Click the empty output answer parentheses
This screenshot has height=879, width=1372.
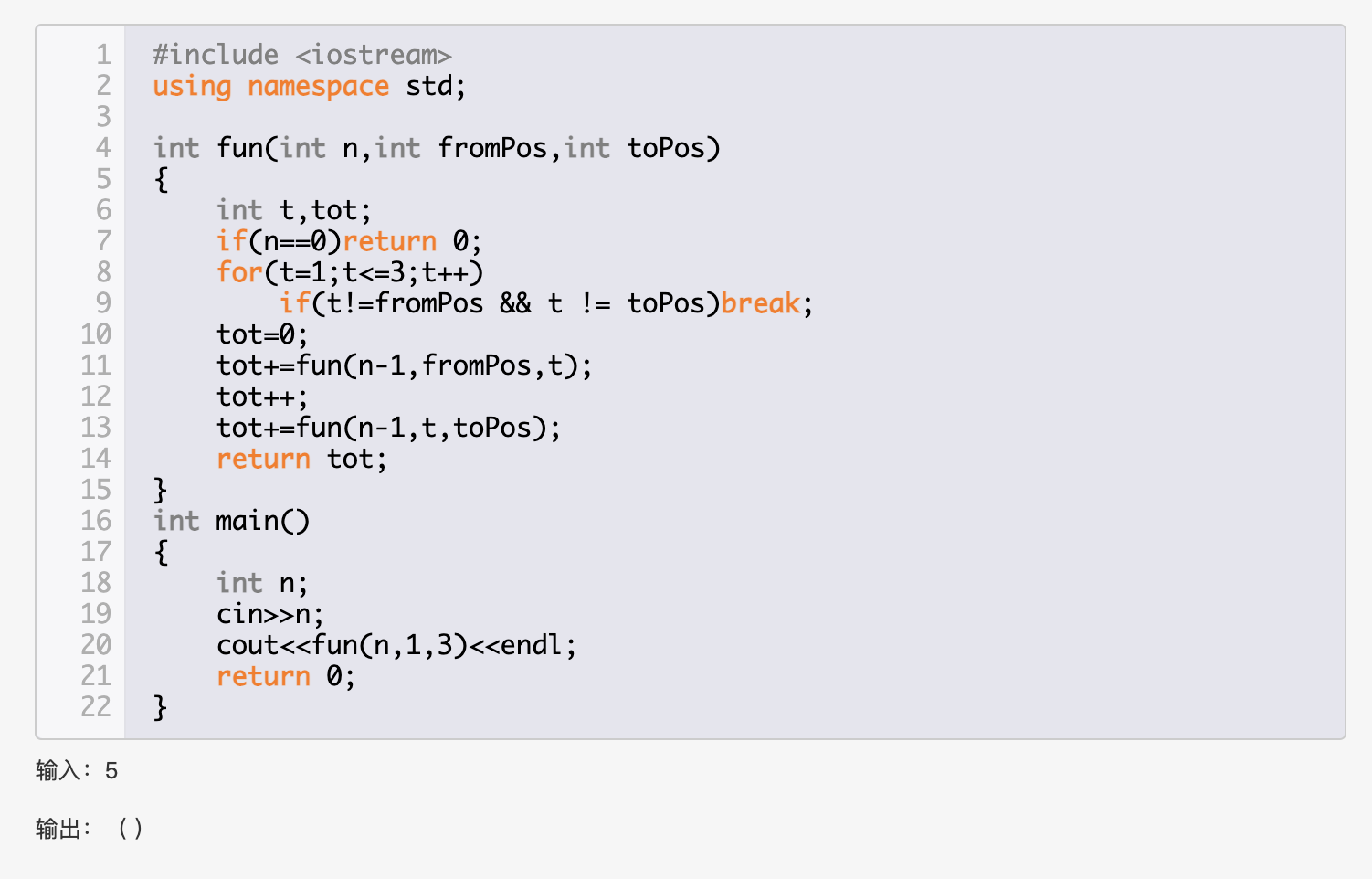[x=131, y=830]
